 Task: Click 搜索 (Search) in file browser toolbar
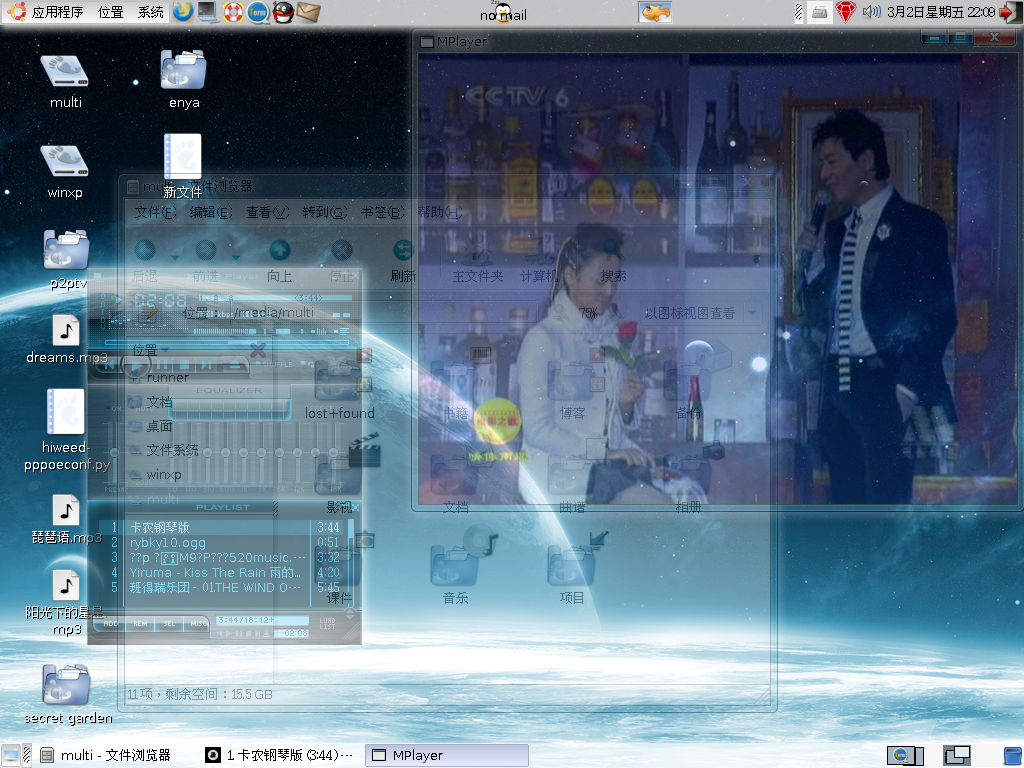[x=613, y=262]
